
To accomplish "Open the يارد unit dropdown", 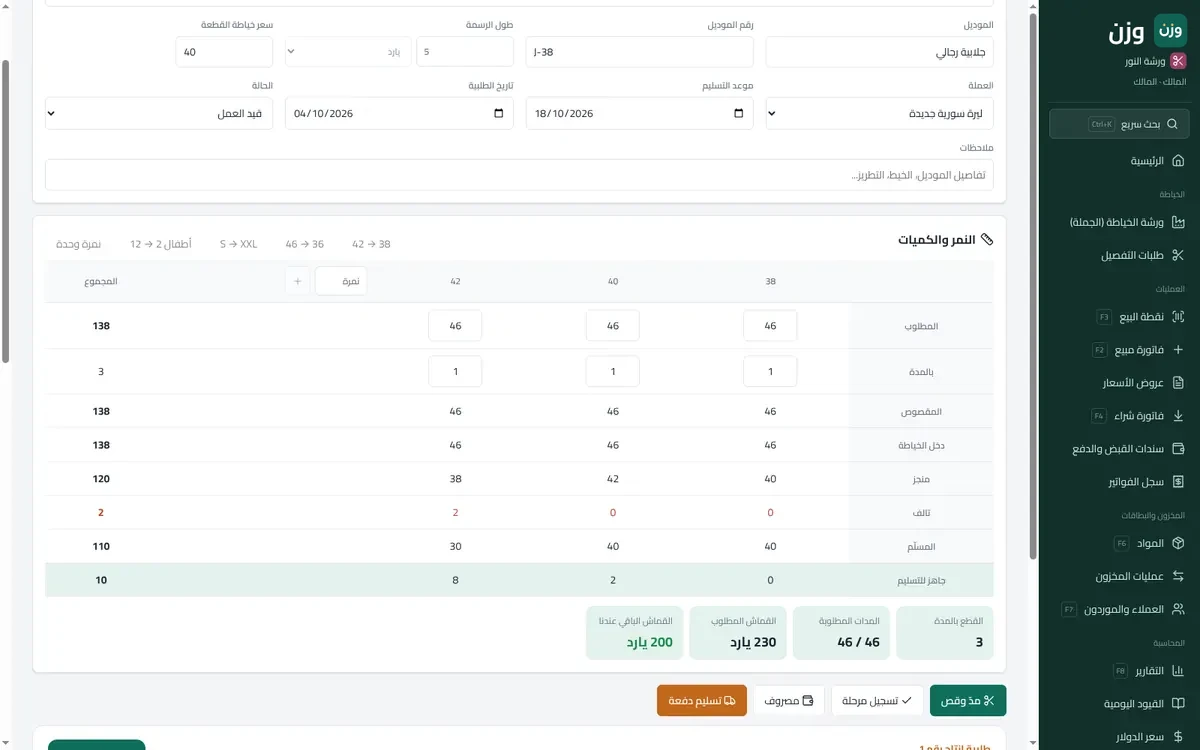I will point(348,52).
